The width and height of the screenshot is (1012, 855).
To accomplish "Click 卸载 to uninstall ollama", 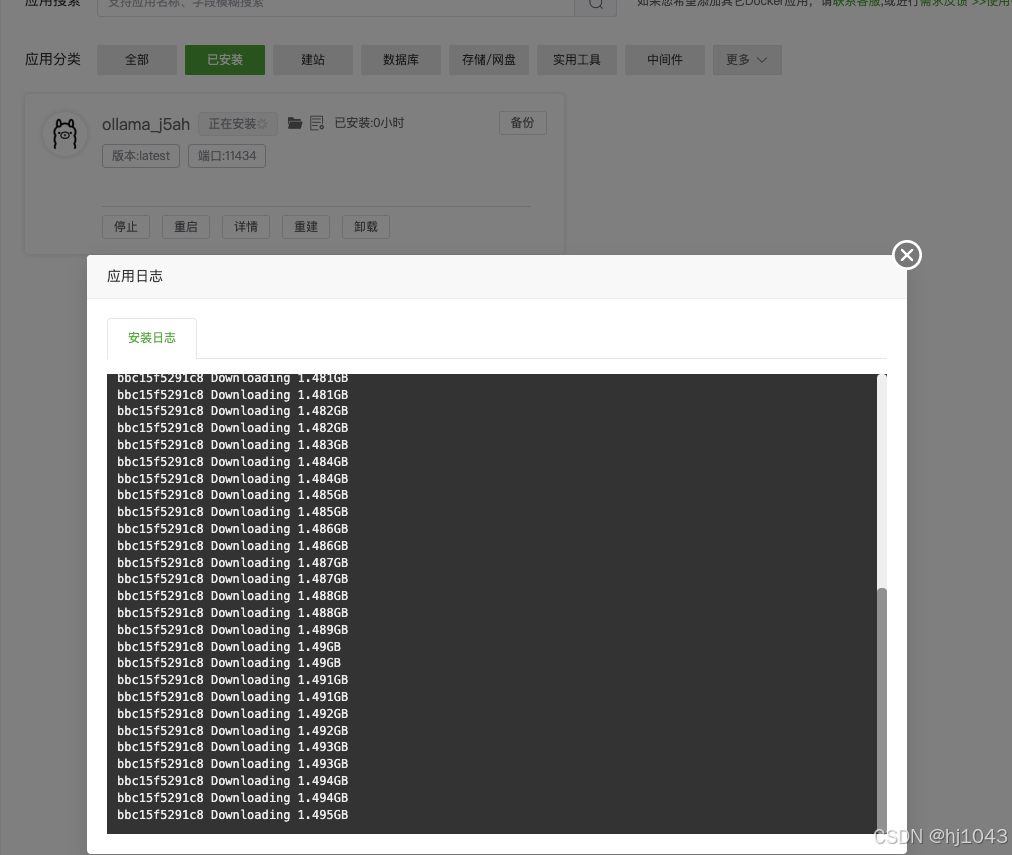I will click(366, 226).
